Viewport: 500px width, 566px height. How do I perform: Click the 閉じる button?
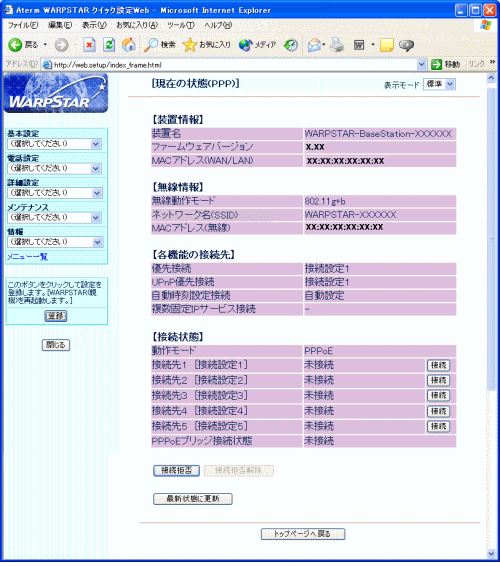point(56,345)
